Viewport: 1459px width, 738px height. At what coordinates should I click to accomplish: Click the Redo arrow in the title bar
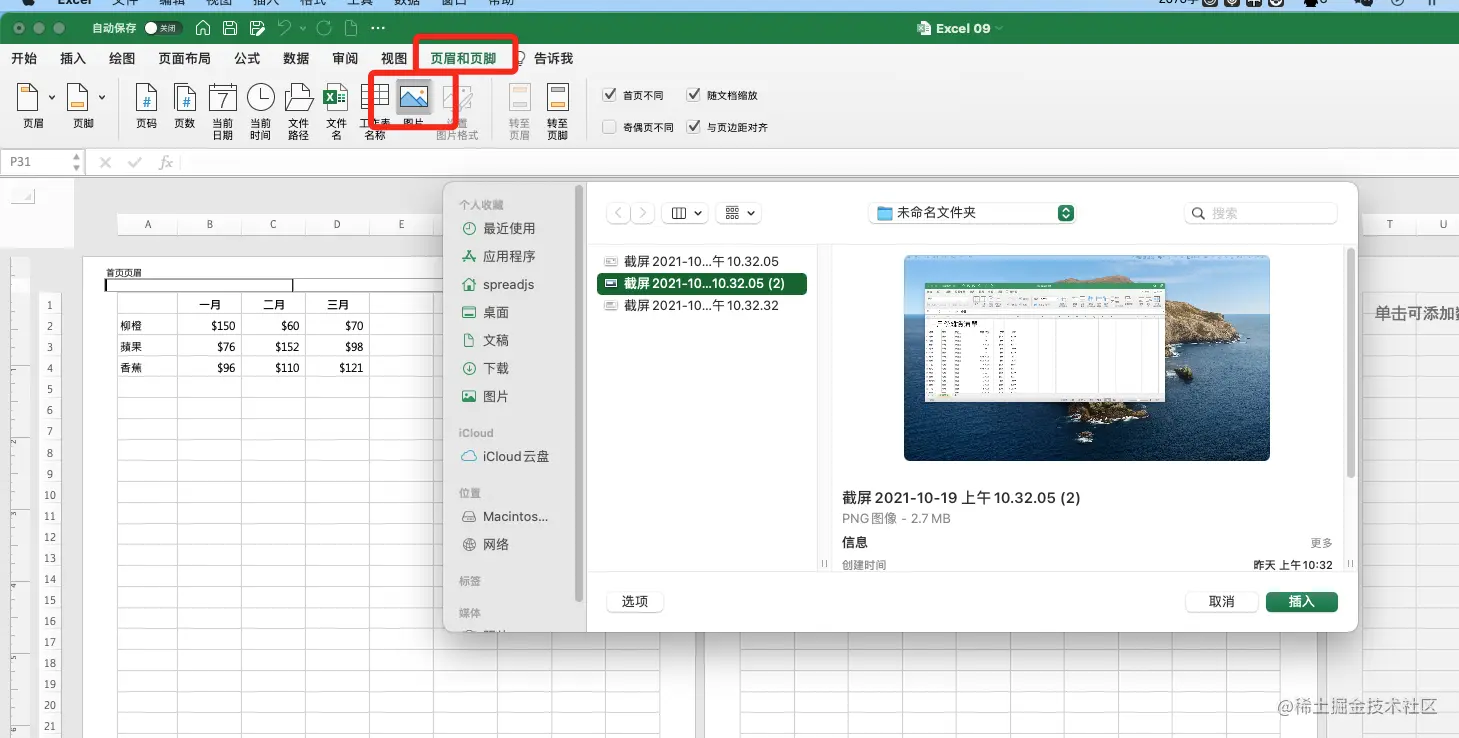point(323,28)
